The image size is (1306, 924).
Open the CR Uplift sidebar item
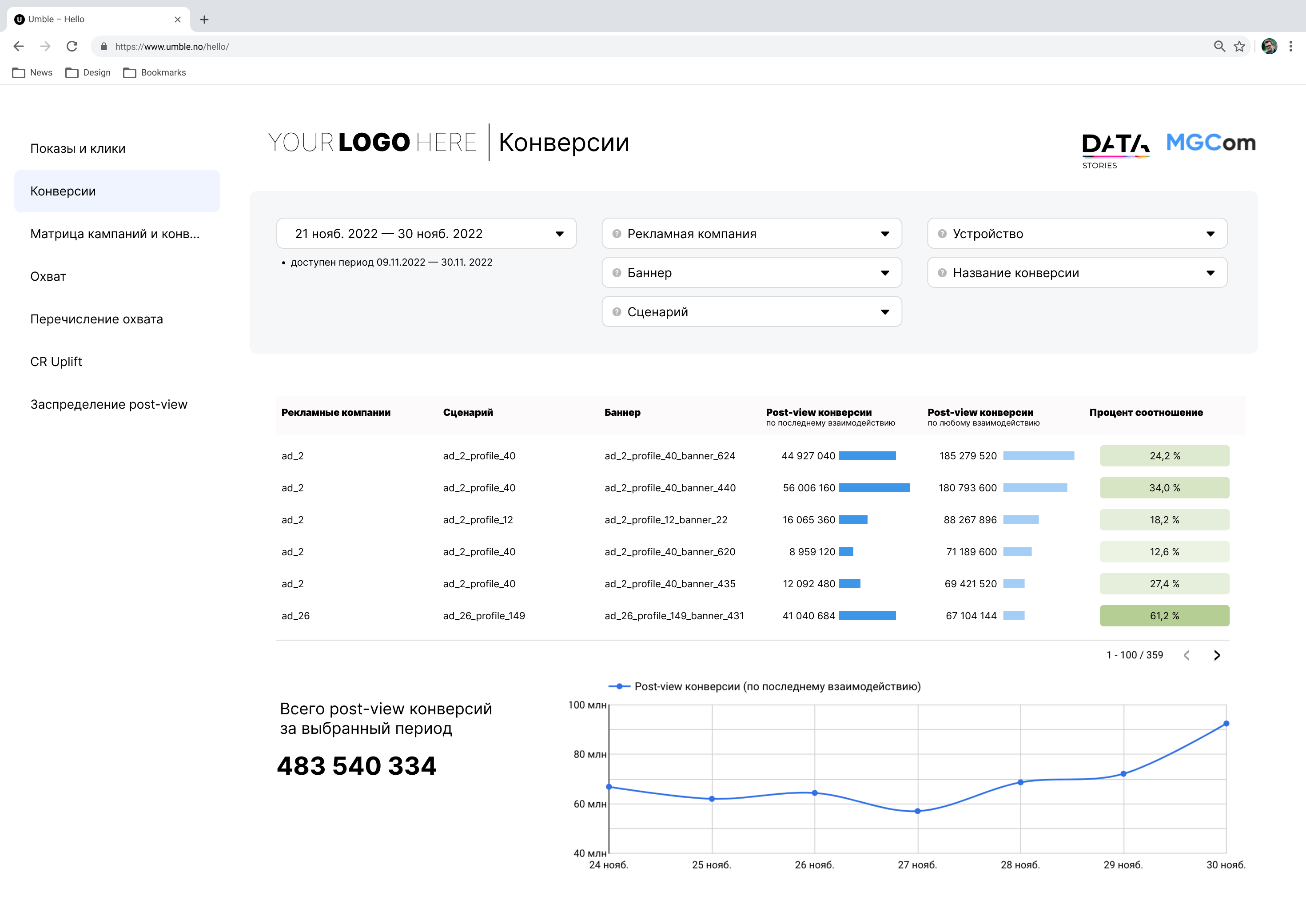click(x=56, y=362)
